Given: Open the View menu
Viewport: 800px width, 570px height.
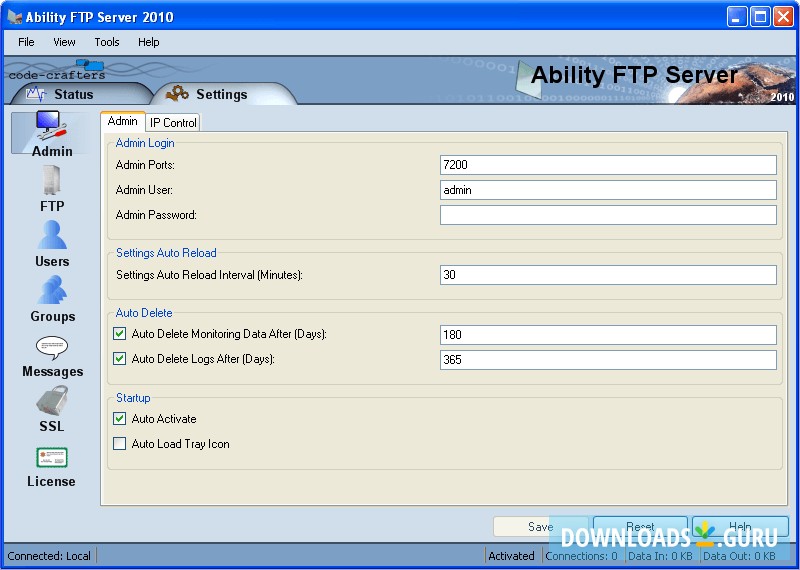Looking at the screenshot, I should click(x=64, y=42).
